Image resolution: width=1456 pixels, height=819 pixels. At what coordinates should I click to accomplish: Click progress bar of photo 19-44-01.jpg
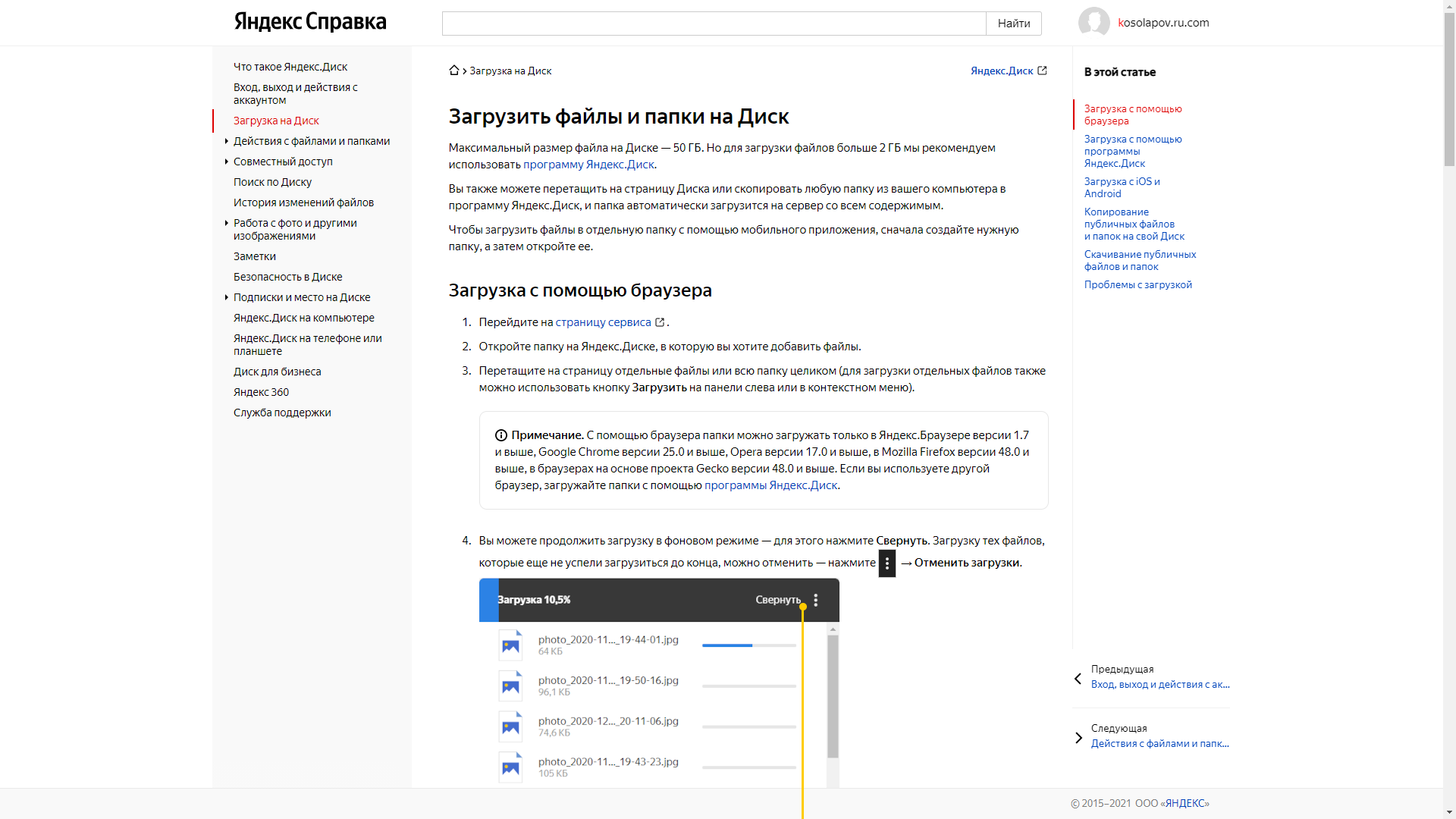pos(749,645)
